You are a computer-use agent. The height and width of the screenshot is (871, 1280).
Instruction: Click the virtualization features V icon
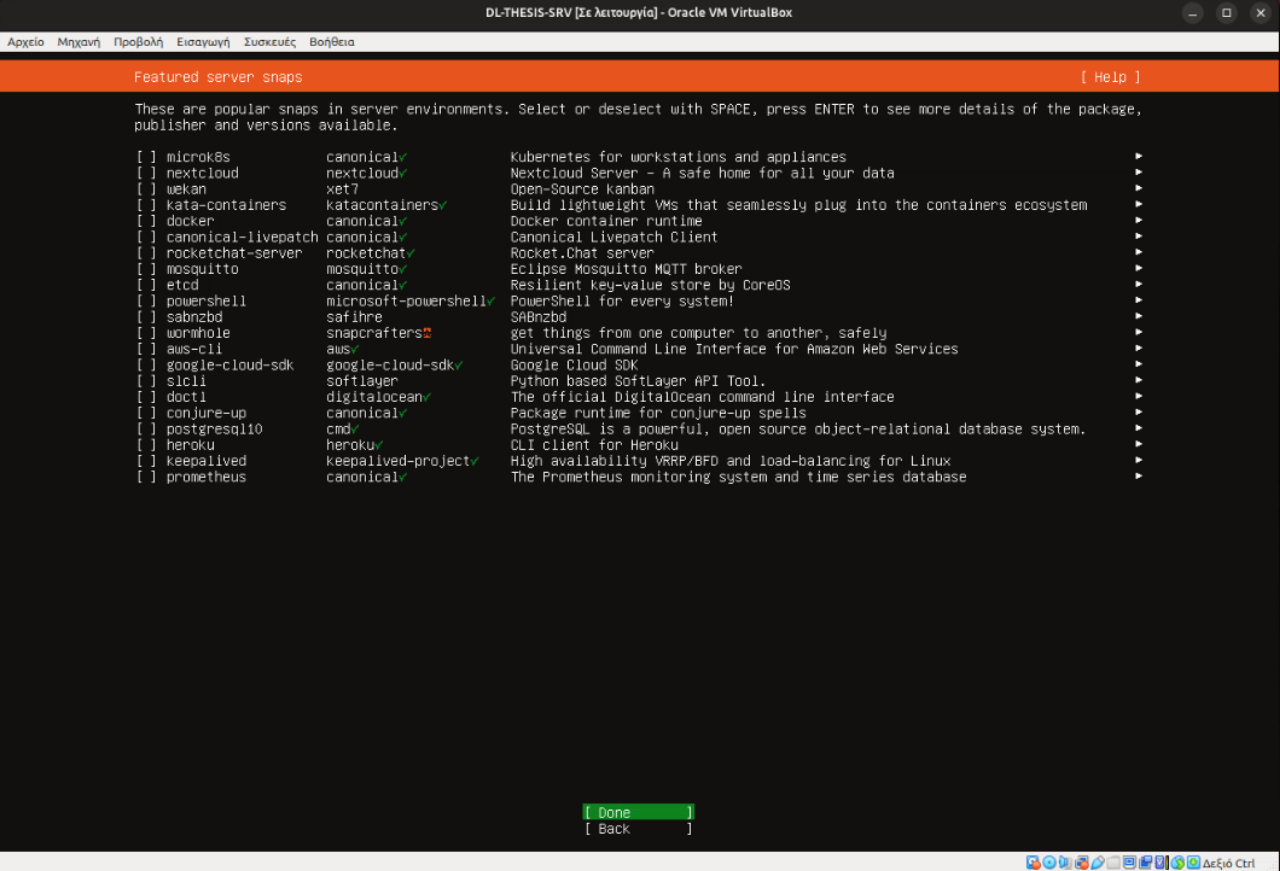(x=1161, y=862)
